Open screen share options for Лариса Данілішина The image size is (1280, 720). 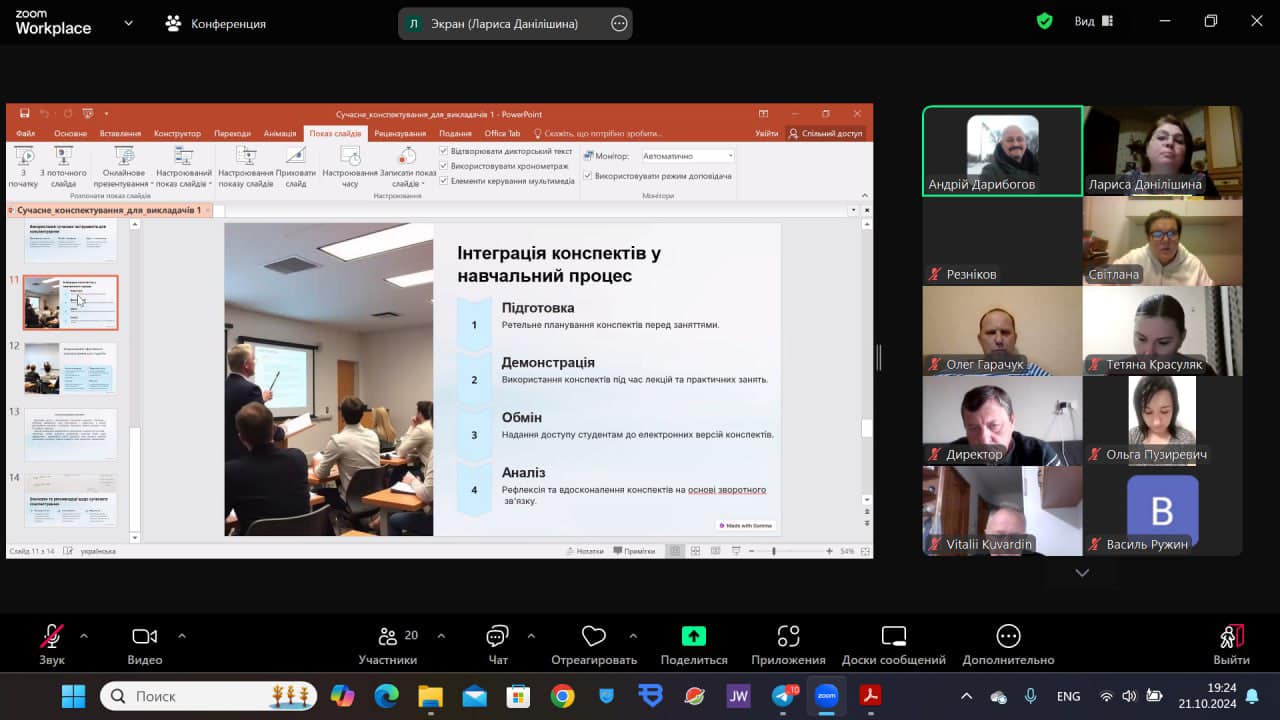tap(619, 24)
